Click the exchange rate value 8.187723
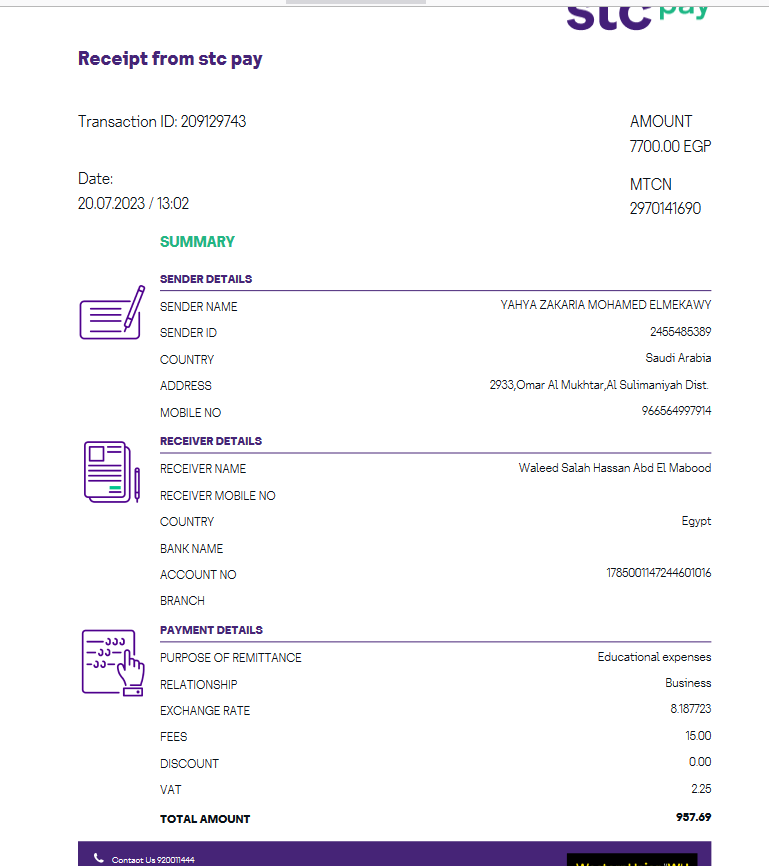This screenshot has width=769, height=866. (691, 709)
